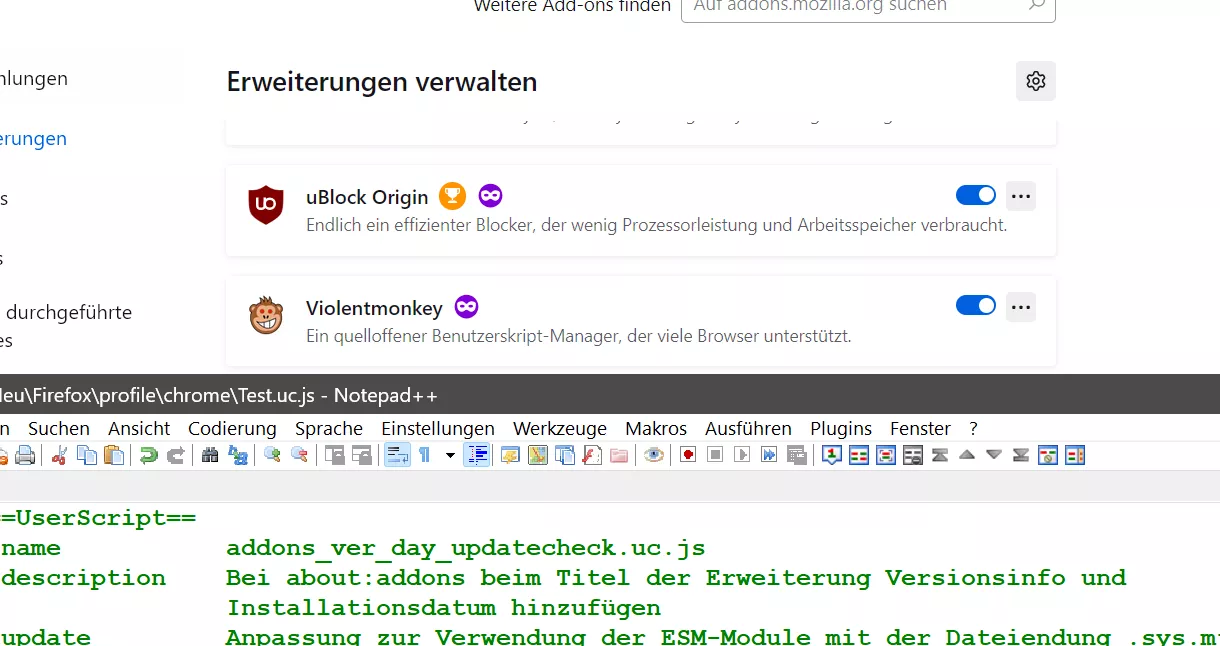1220x646 pixels.
Task: Click the uBlock Origin extension name
Action: tap(367, 197)
